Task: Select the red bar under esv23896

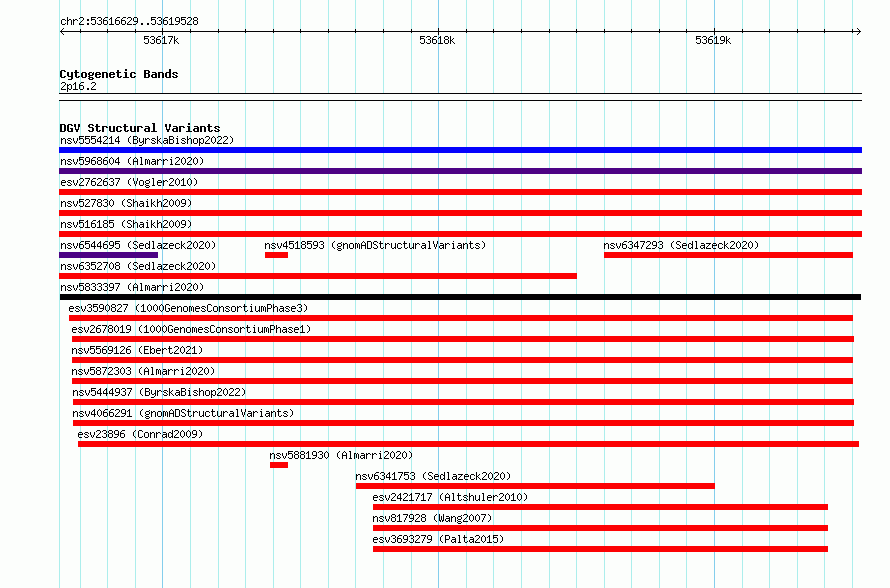Action: pos(468,444)
